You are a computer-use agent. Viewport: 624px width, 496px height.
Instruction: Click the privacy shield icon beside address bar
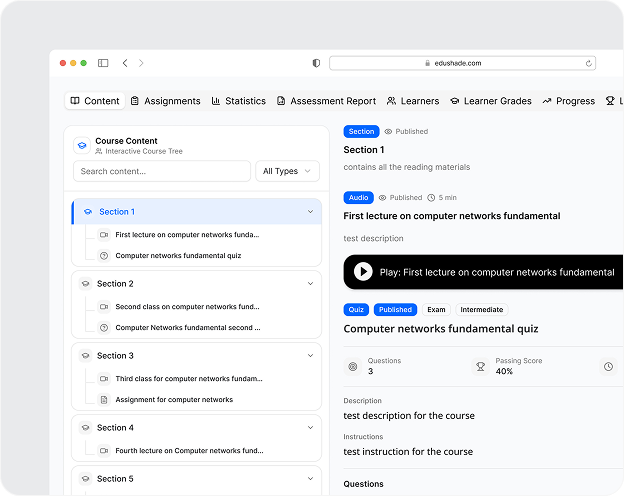(x=317, y=63)
